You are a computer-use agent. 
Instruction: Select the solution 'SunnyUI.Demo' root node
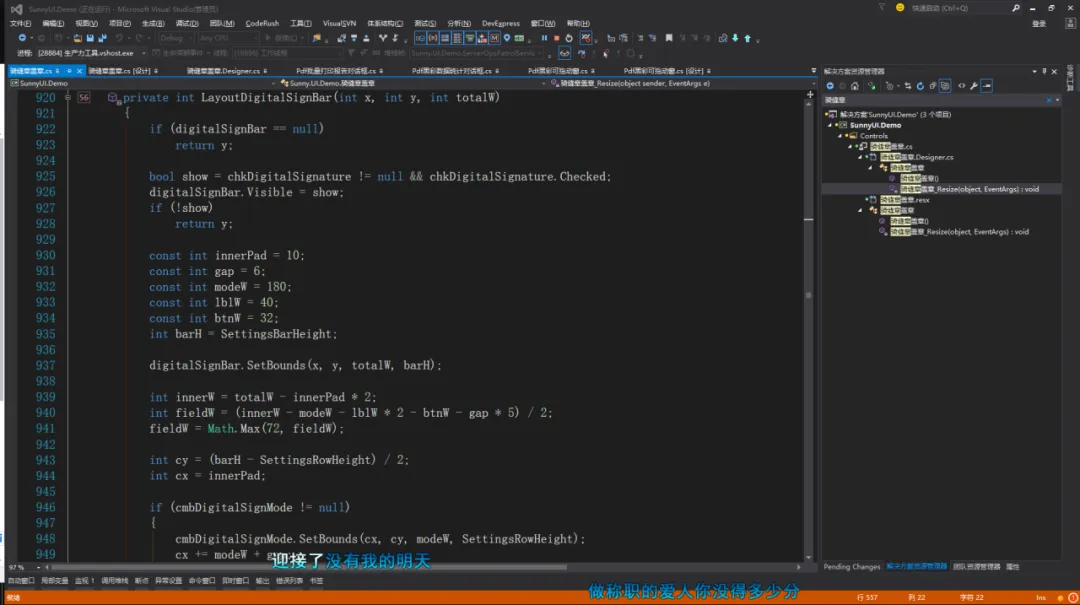pyautogui.click(x=895, y=114)
